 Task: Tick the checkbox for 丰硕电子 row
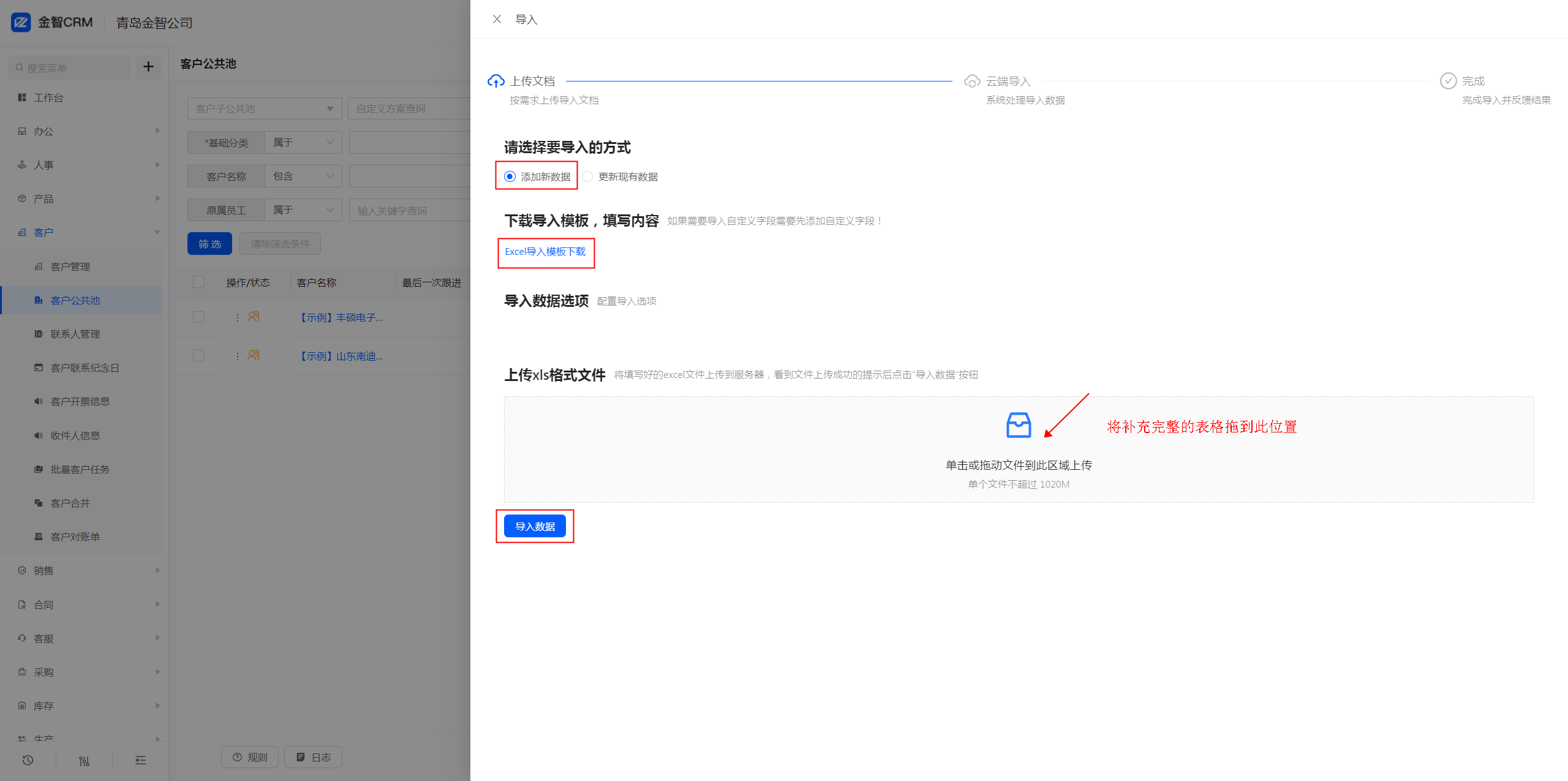198,317
